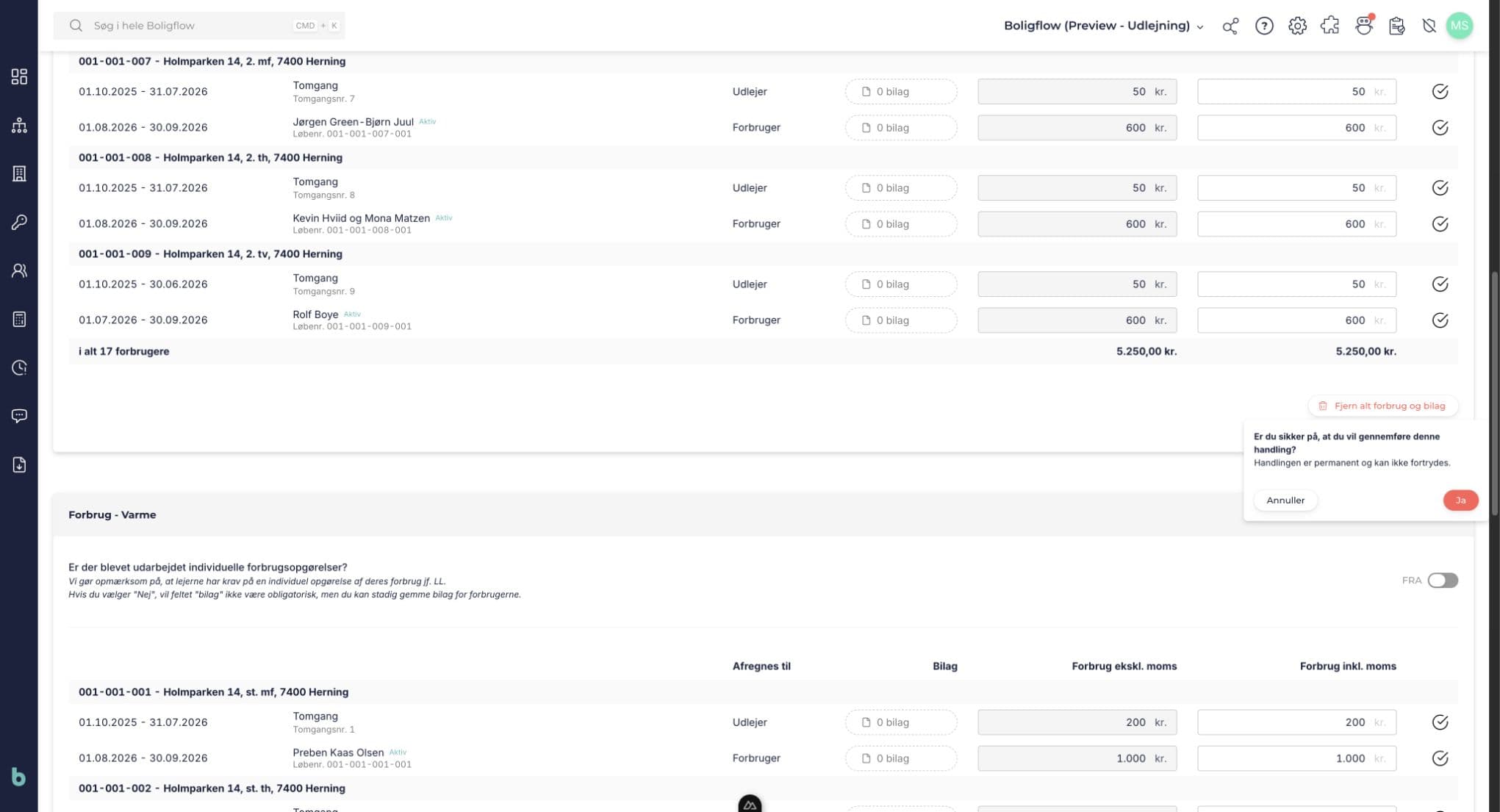Open the clock history sidebar icon

19,367
